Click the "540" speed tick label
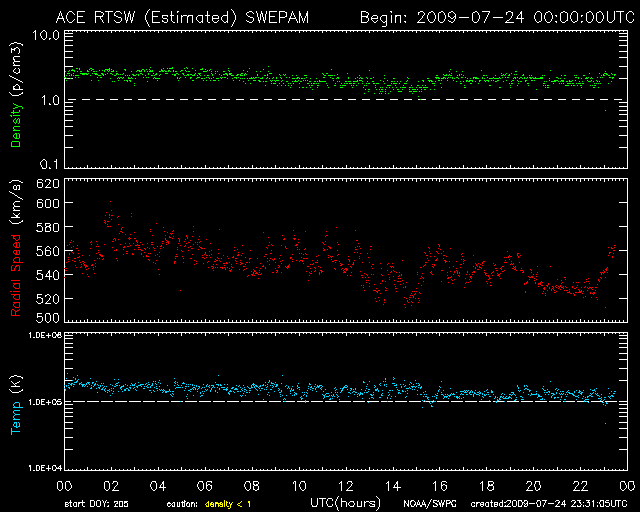640x512 pixels. [x=48, y=275]
